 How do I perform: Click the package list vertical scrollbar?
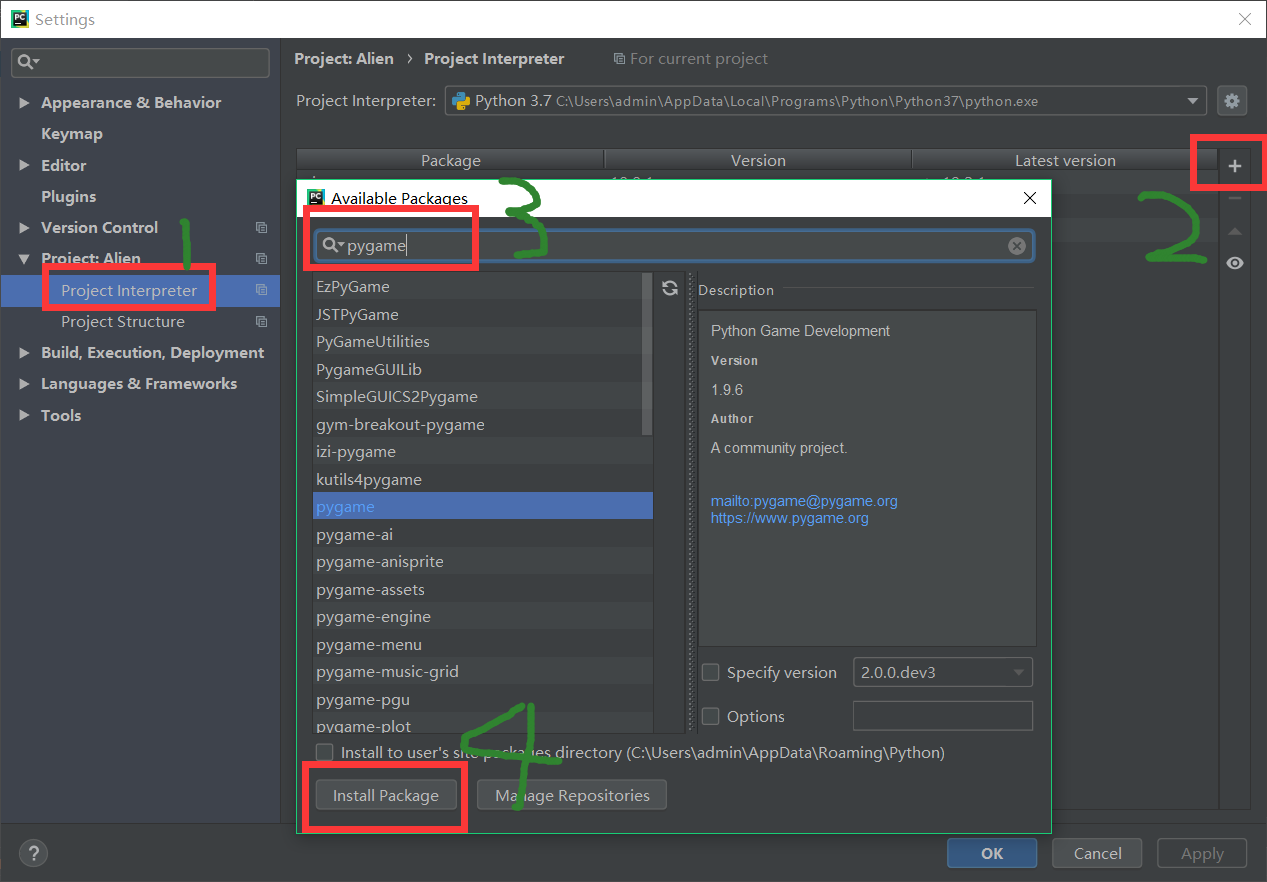tap(647, 354)
